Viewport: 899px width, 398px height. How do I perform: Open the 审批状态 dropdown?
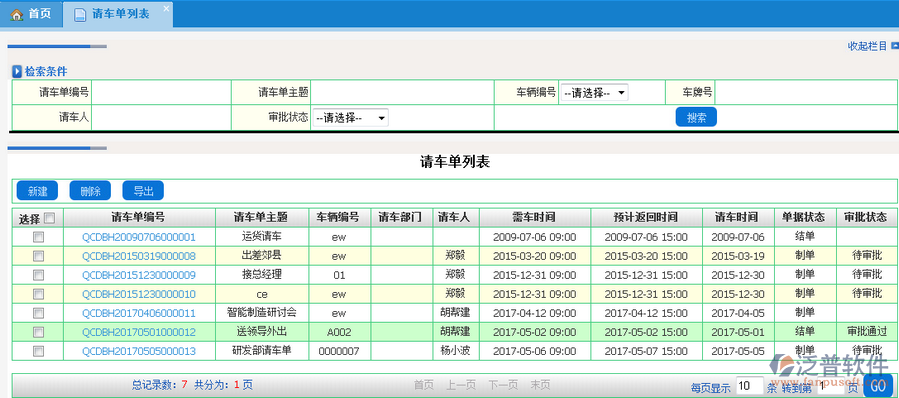[350, 118]
